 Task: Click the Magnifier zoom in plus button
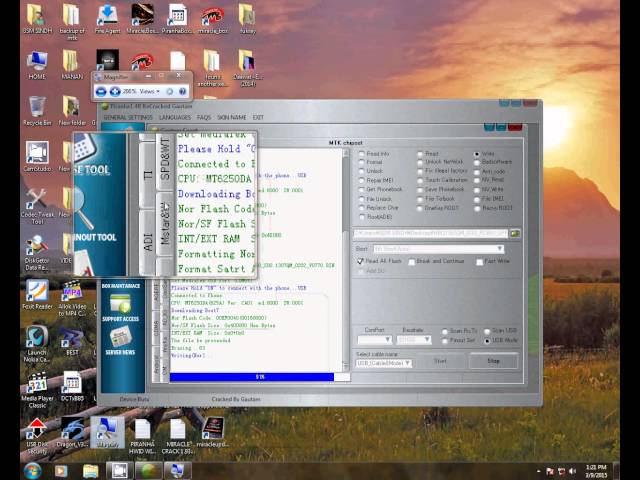(115, 91)
